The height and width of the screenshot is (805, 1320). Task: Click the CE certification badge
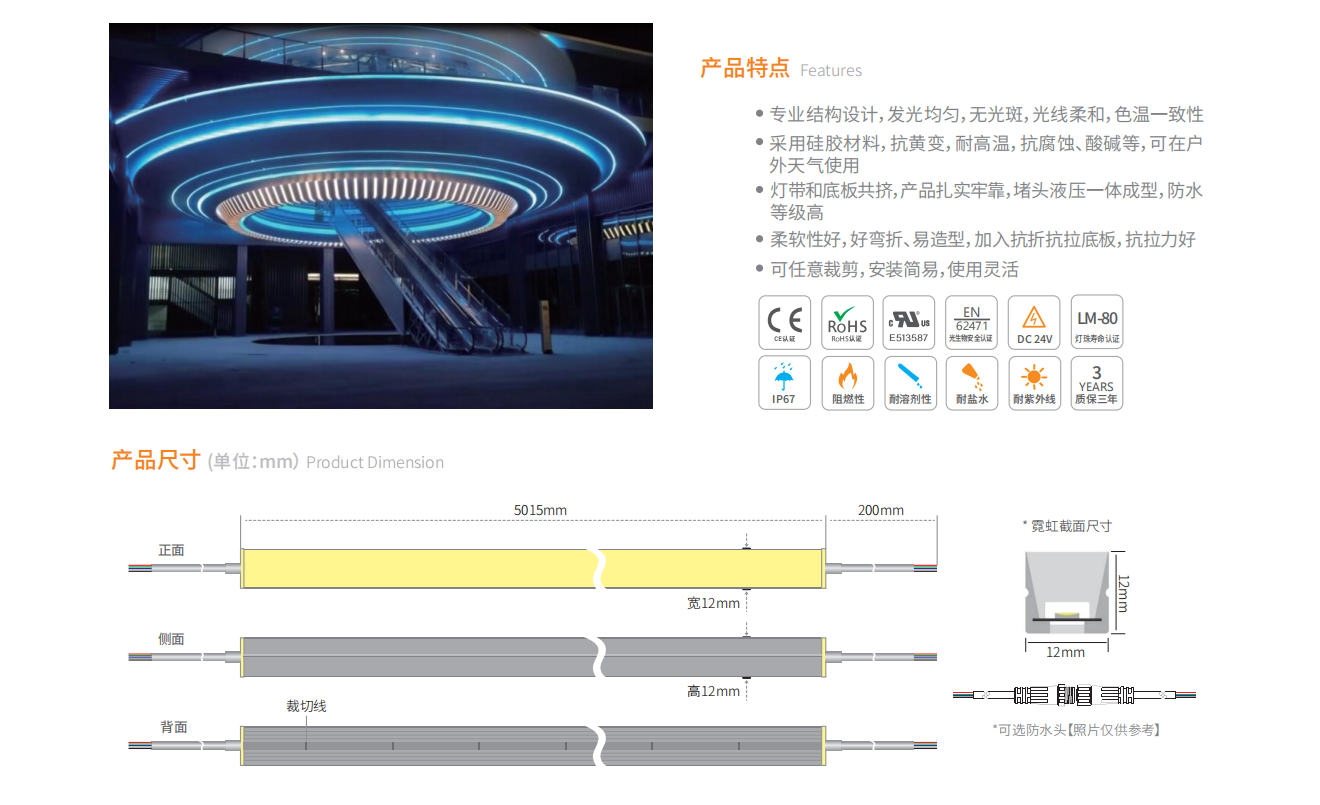785,322
